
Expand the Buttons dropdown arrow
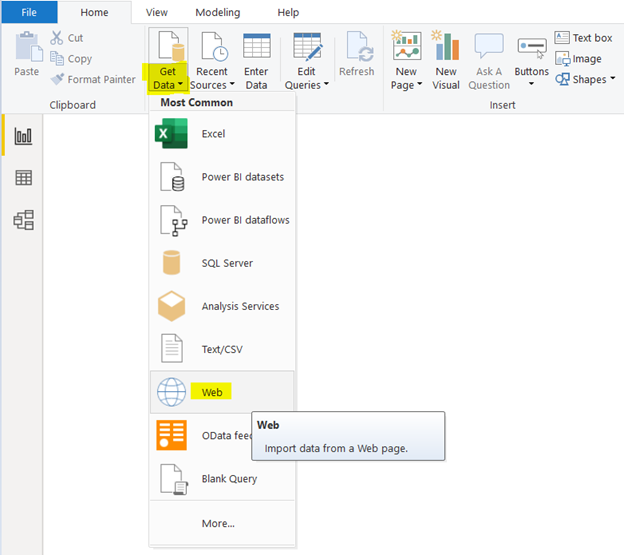tap(531, 84)
